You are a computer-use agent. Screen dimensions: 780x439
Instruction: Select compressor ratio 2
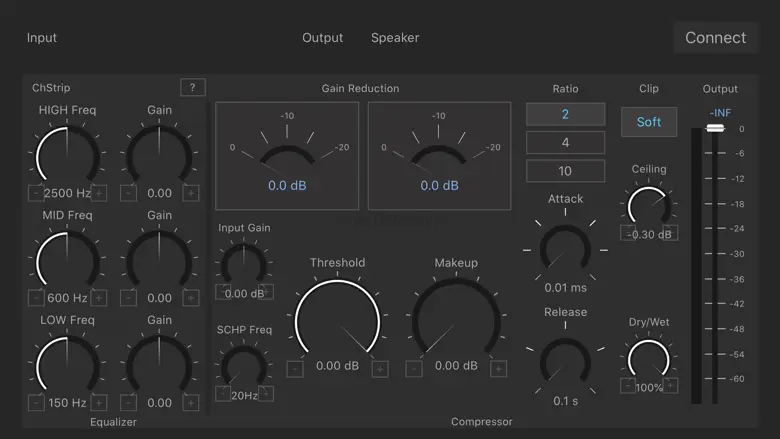click(565, 114)
